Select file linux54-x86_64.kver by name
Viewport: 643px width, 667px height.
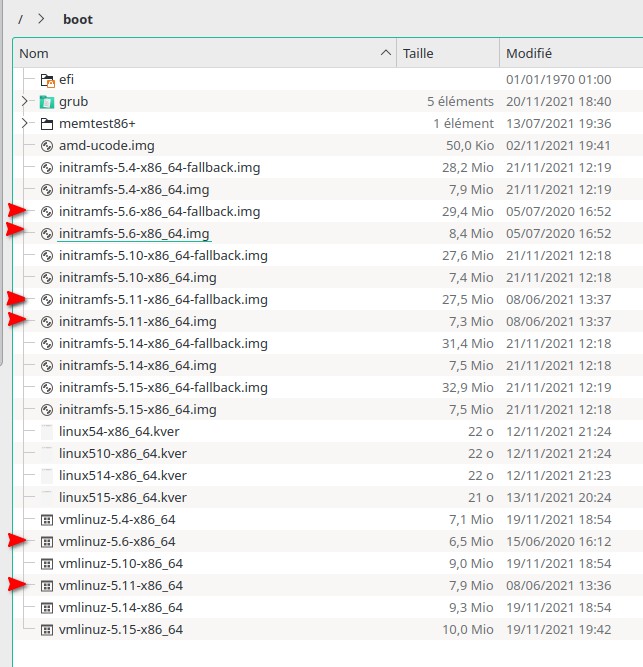point(119,432)
